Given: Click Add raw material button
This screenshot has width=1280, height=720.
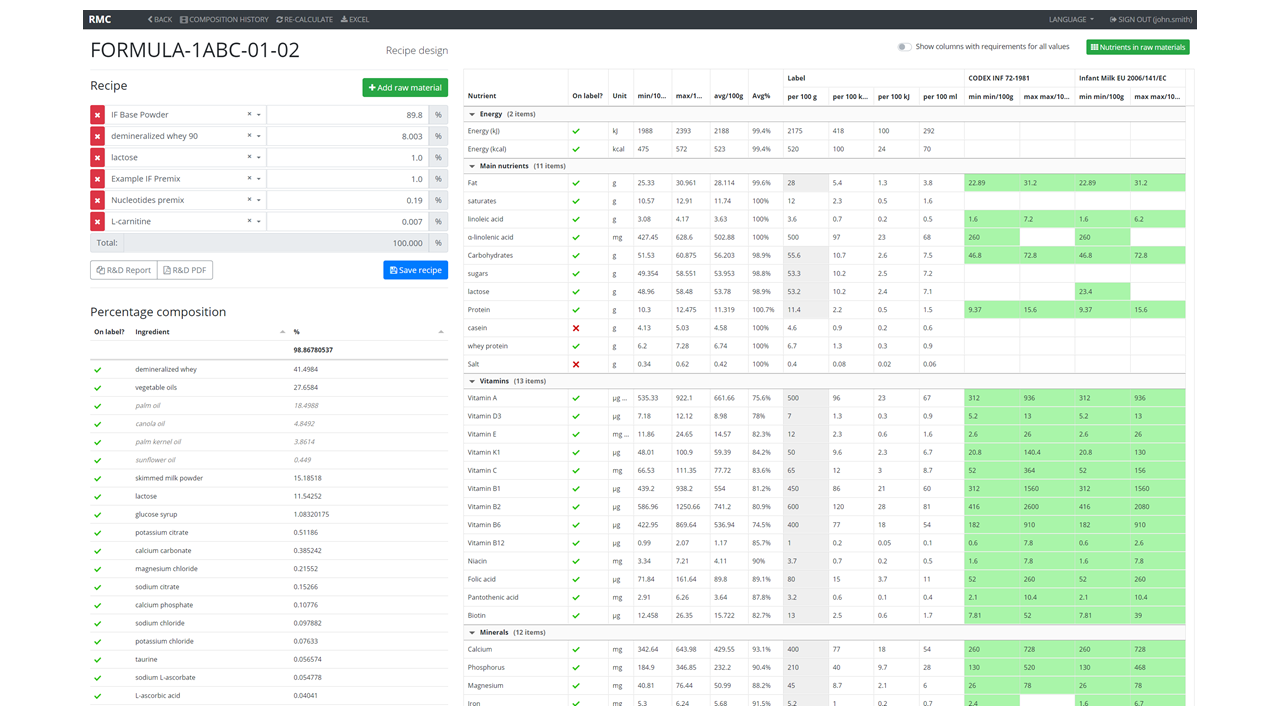Looking at the screenshot, I should click(x=405, y=88).
